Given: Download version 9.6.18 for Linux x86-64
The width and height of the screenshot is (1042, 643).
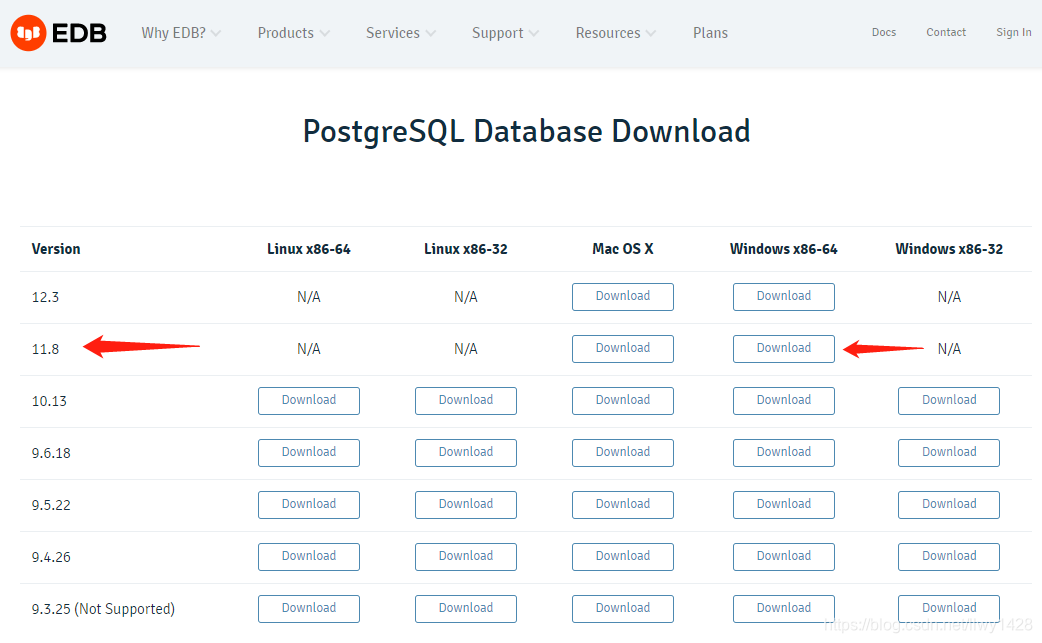Looking at the screenshot, I should click(x=309, y=453).
